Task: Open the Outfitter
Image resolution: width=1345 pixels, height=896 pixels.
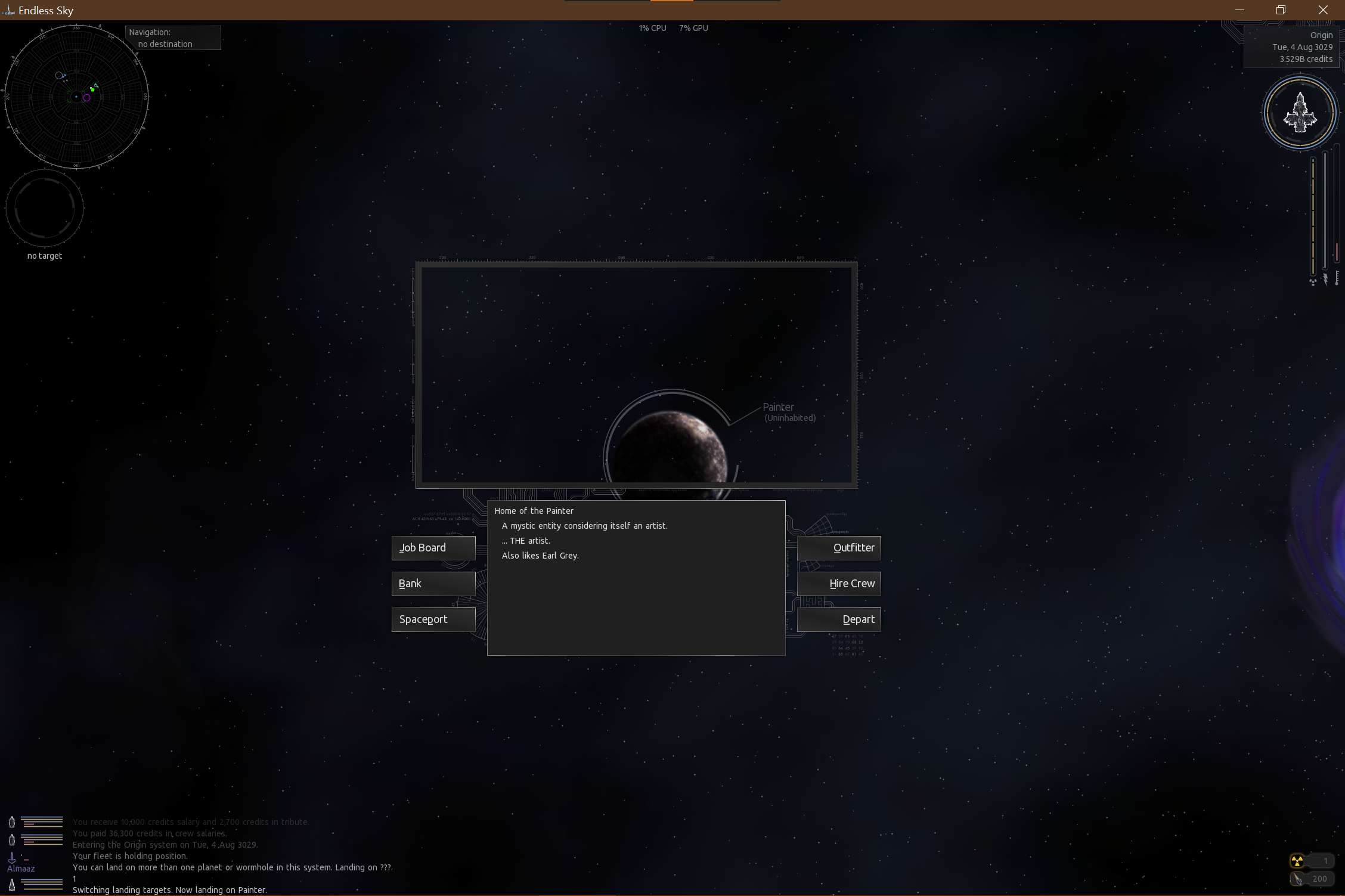Action: tap(839, 548)
